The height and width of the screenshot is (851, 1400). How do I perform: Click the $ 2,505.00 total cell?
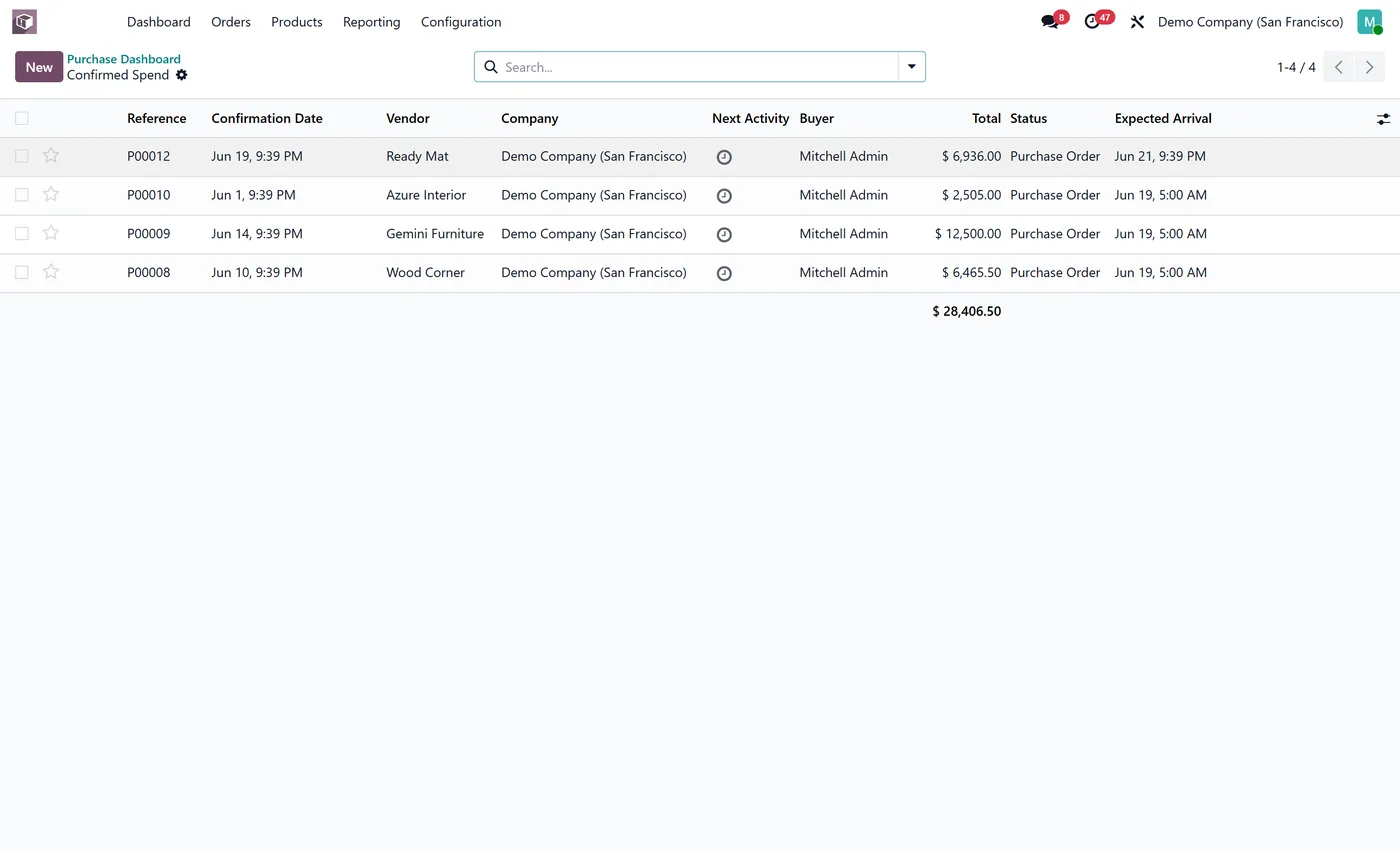point(971,195)
